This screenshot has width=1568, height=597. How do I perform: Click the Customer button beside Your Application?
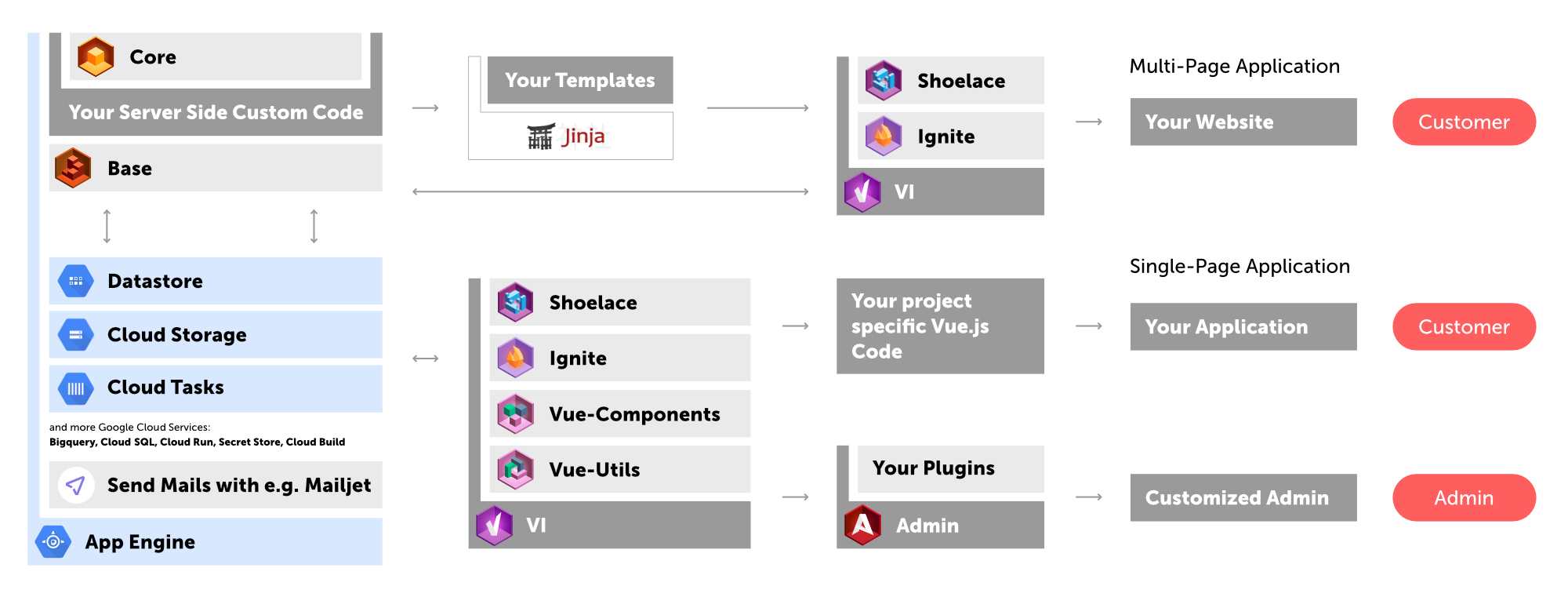pyautogui.click(x=1464, y=326)
